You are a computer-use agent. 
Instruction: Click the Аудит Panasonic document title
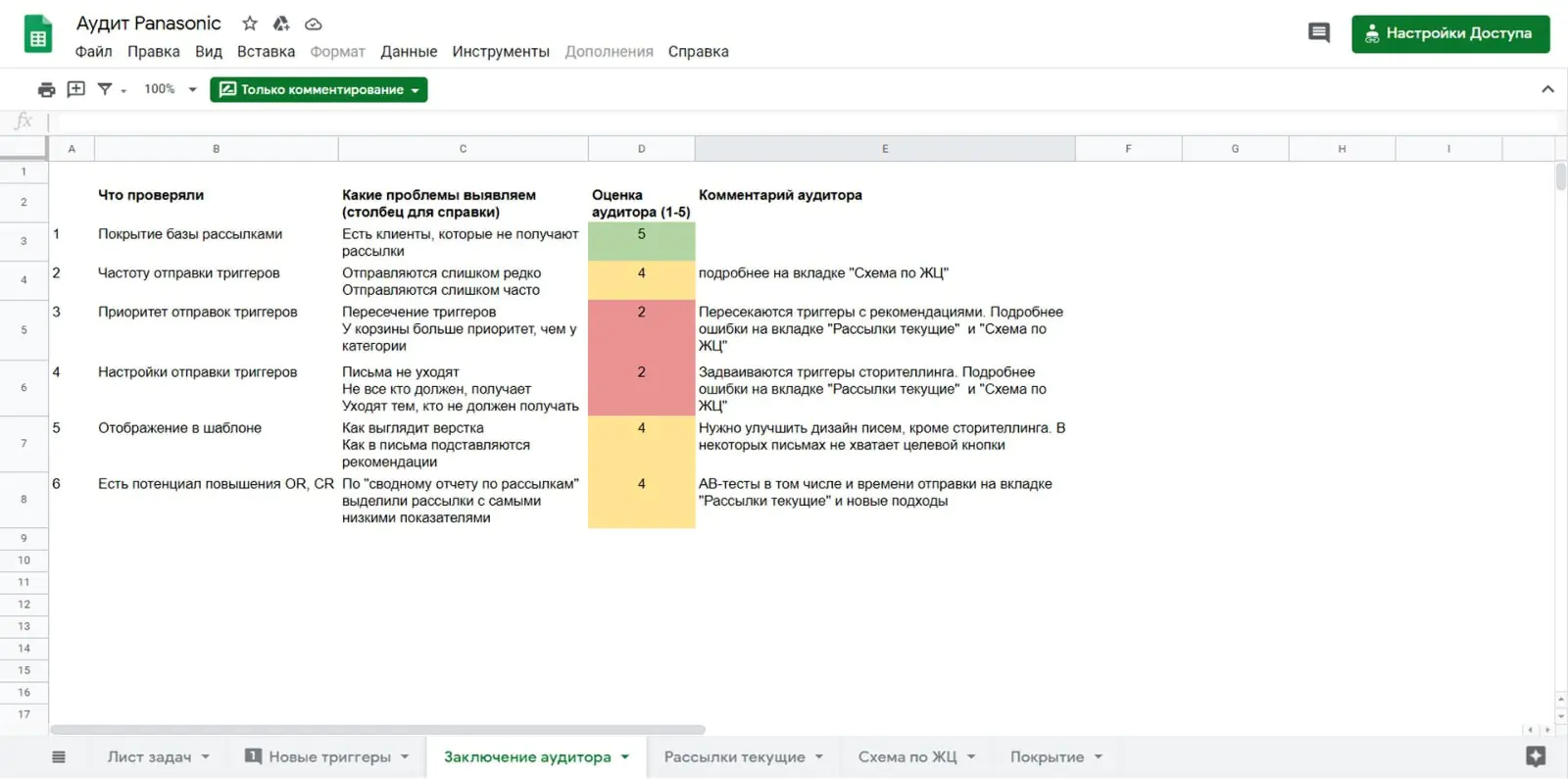click(149, 24)
